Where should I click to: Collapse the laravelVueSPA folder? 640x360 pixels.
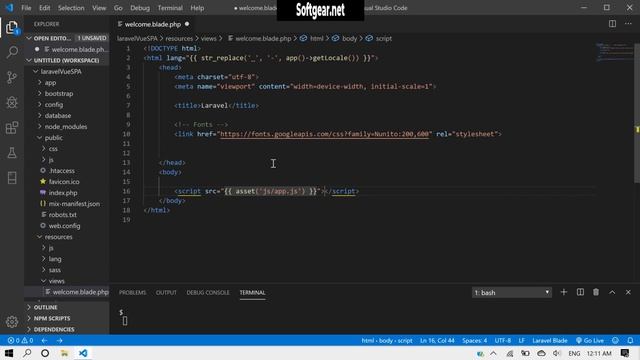[67, 71]
